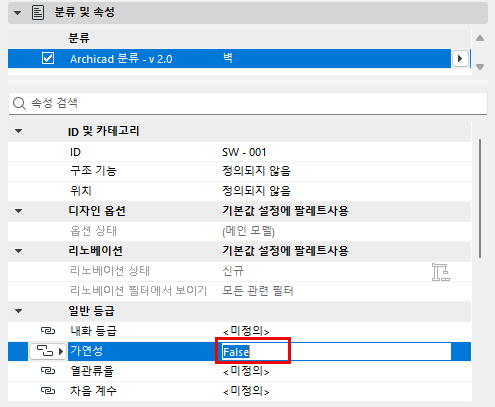Viewport: 495px width, 407px height.
Task: Click the 벽 classification value
Action: point(228,58)
